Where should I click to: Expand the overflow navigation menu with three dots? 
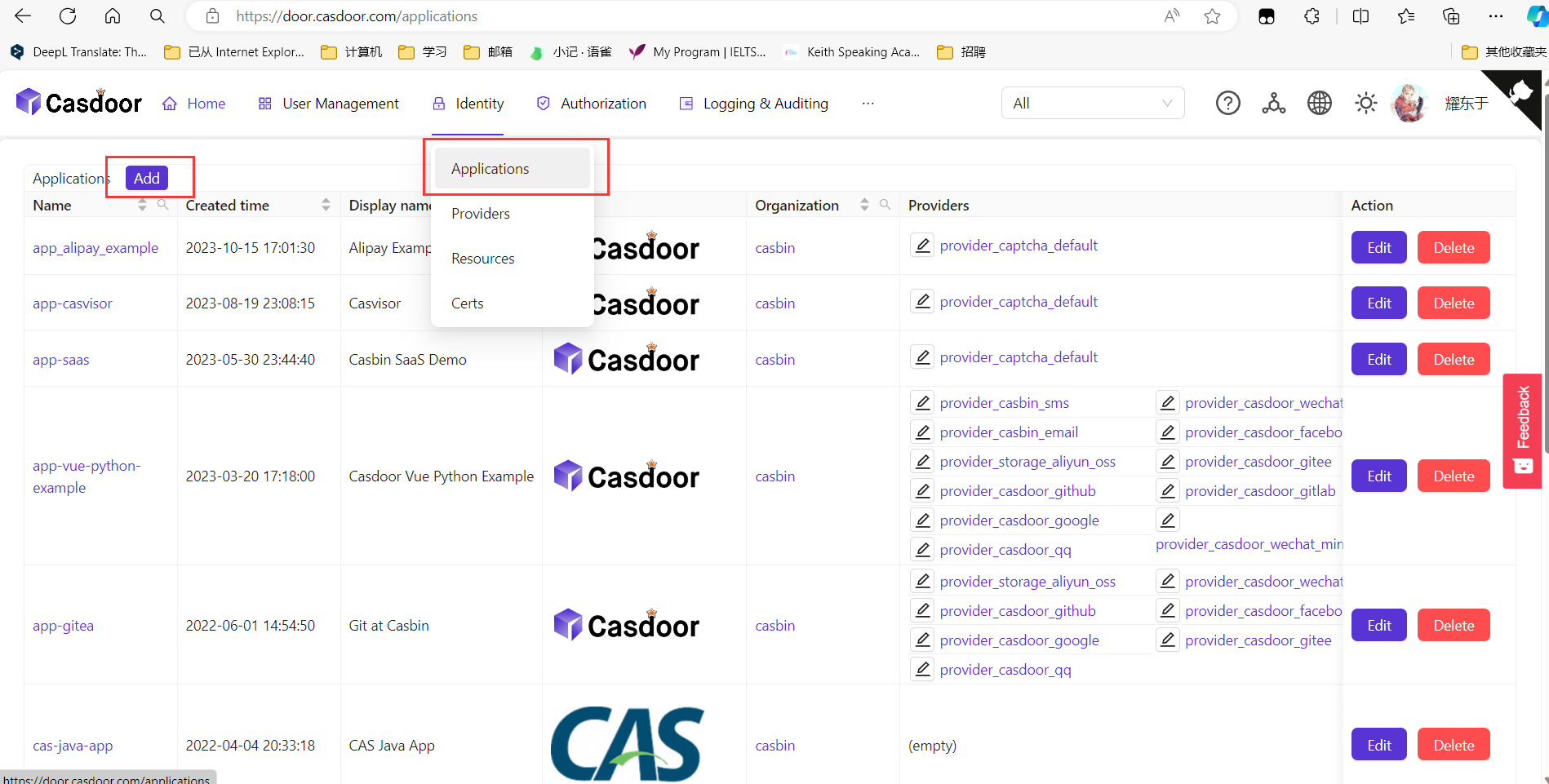868,104
